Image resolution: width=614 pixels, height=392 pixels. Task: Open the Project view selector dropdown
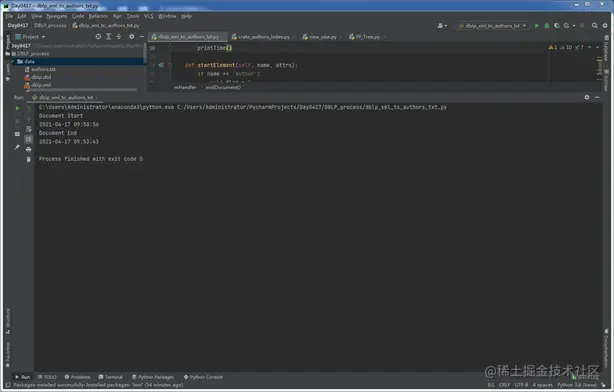tap(31, 36)
